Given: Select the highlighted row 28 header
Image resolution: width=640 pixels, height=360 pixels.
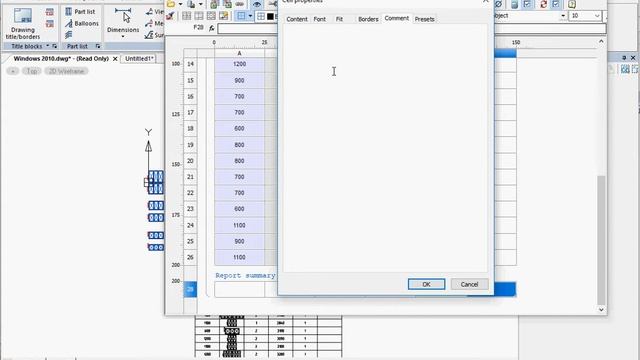Looking at the screenshot, I should point(190,289).
